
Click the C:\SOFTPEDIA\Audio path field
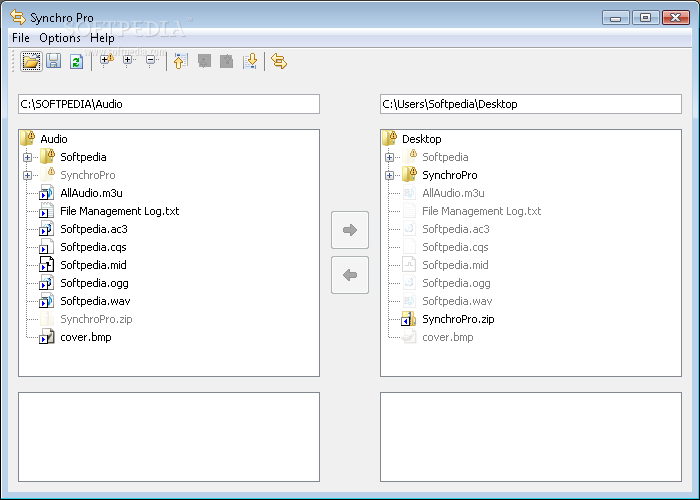pyautogui.click(x=169, y=104)
